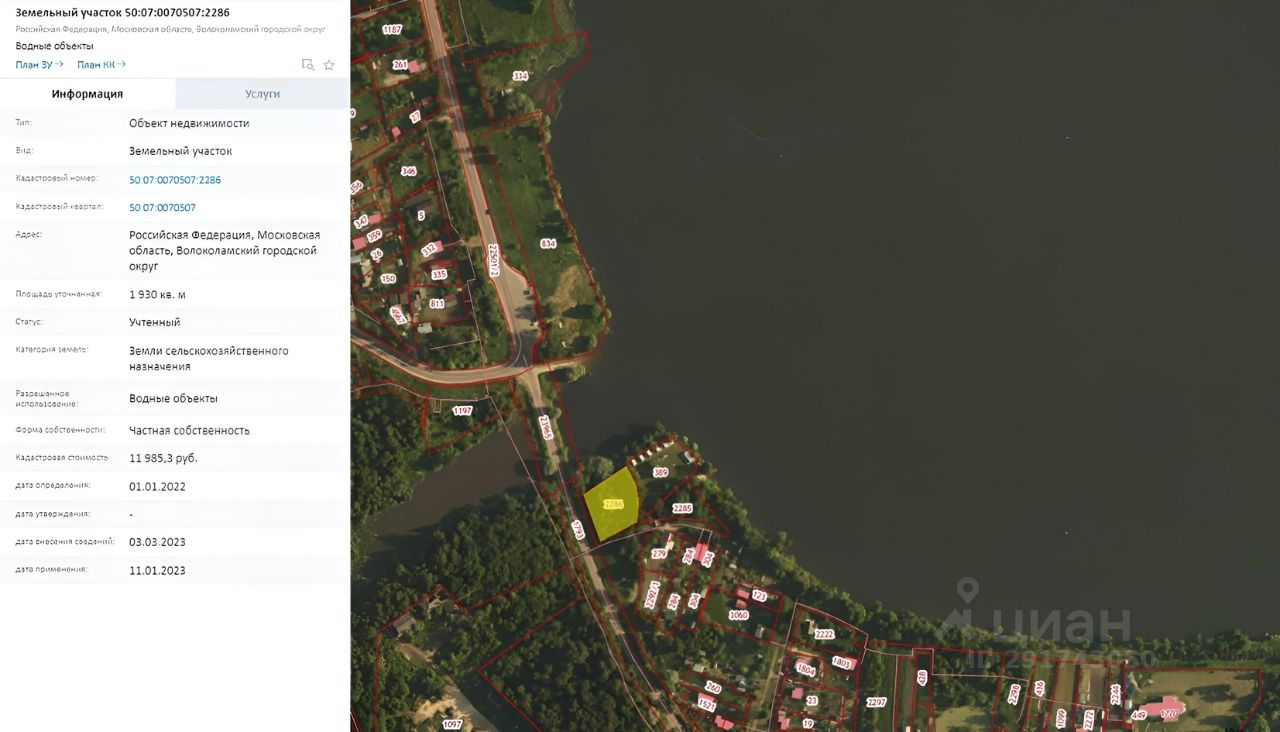Select parcel 389 on the map
The height and width of the screenshot is (732, 1280).
(660, 472)
